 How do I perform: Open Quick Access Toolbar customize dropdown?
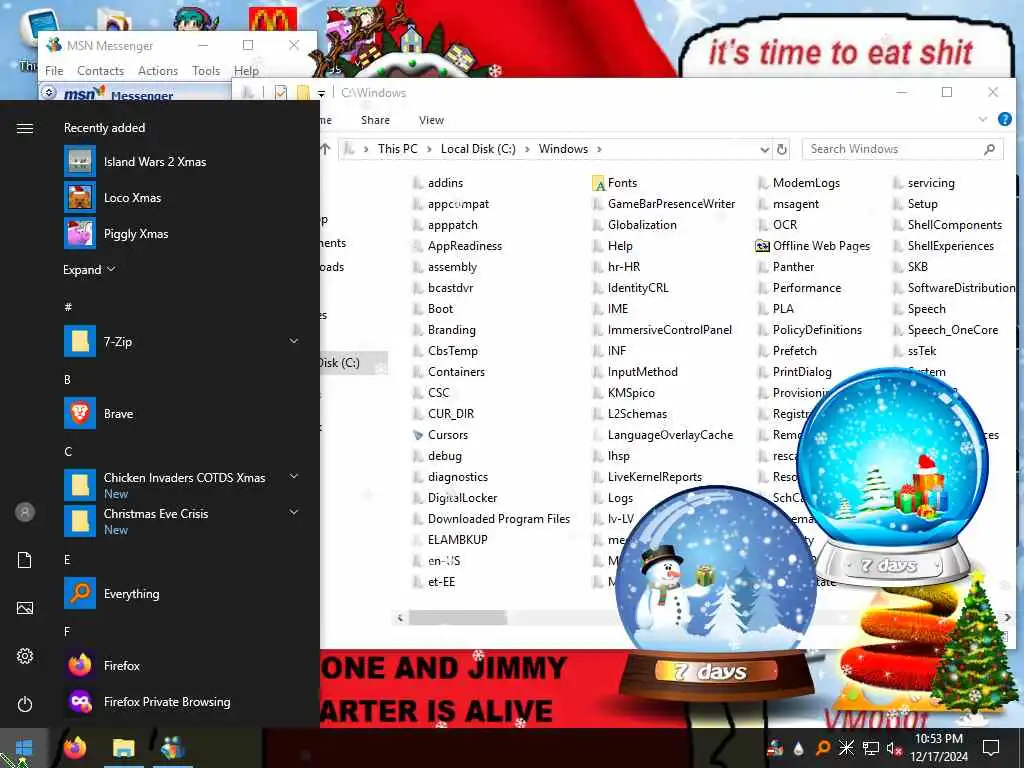pyautogui.click(x=321, y=93)
